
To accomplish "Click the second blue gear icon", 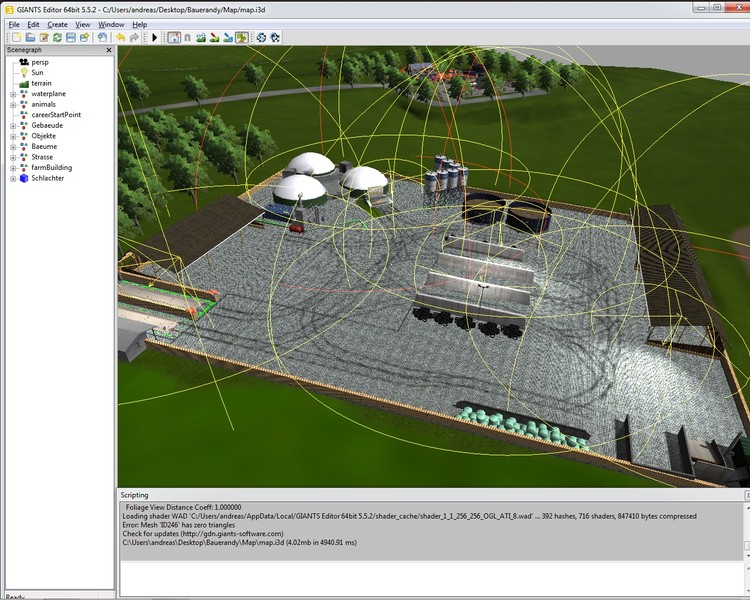I will [275, 37].
